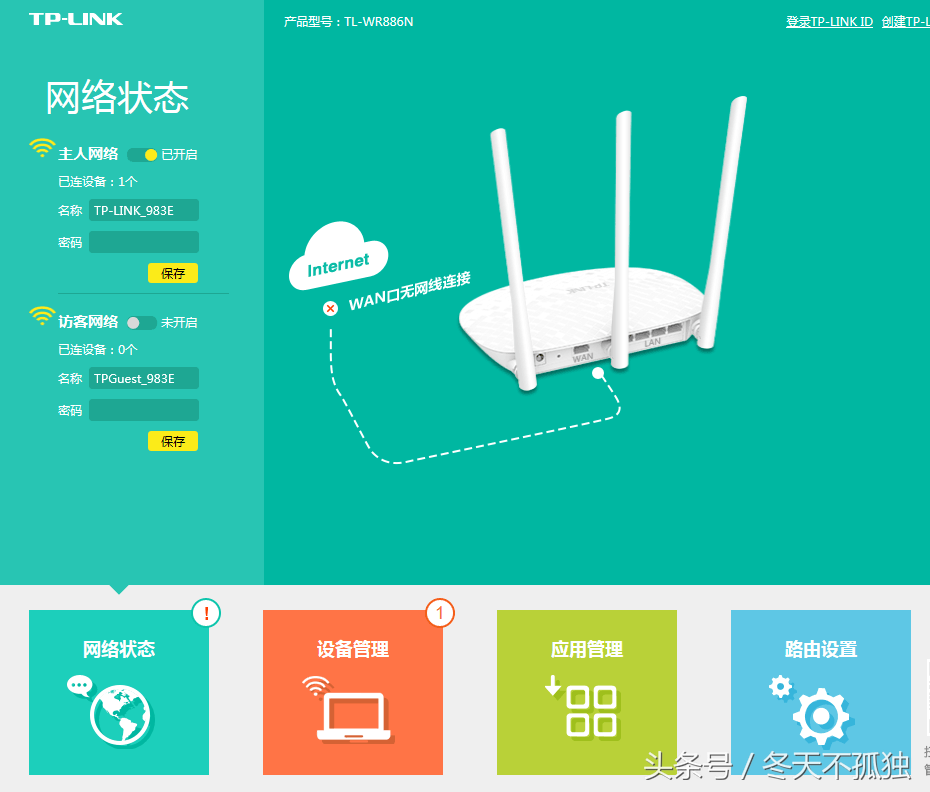Enable the 访客网络 switch

[x=142, y=323]
